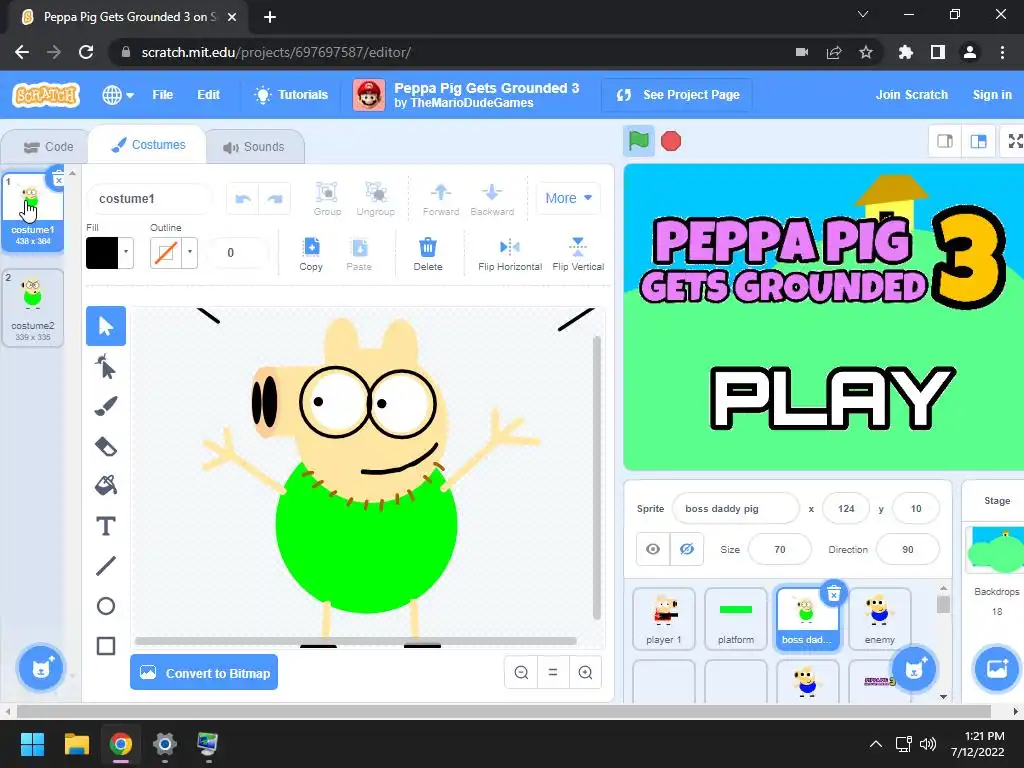This screenshot has width=1024, height=768.
Task: Switch to the Code tab
Action: point(48,147)
